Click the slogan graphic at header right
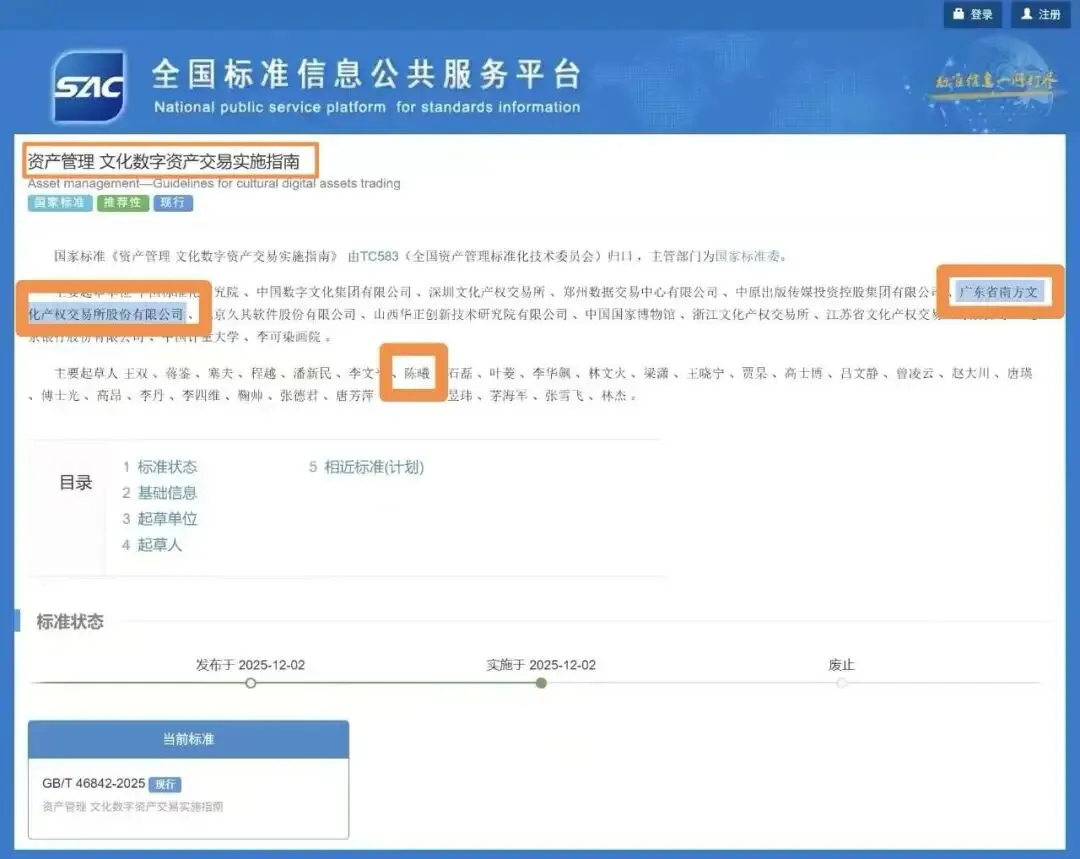 995,81
